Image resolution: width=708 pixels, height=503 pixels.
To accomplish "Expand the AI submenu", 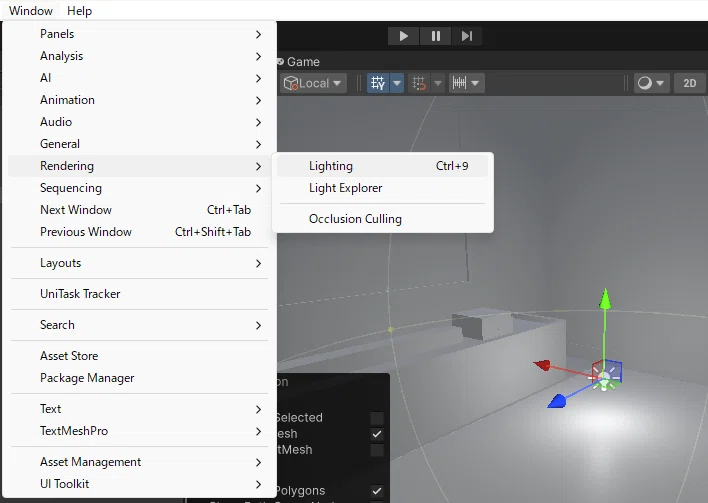I will [x=139, y=78].
